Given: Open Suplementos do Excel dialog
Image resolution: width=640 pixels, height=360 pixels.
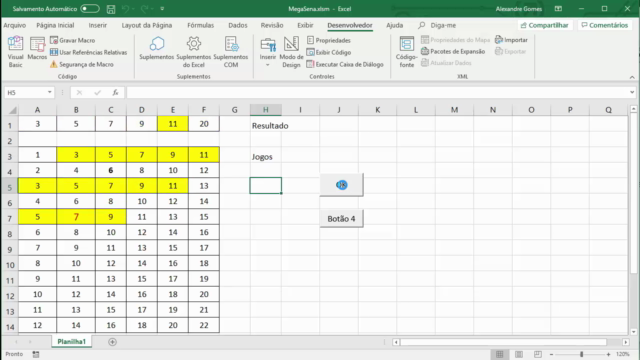Looking at the screenshot, I should 193,52.
